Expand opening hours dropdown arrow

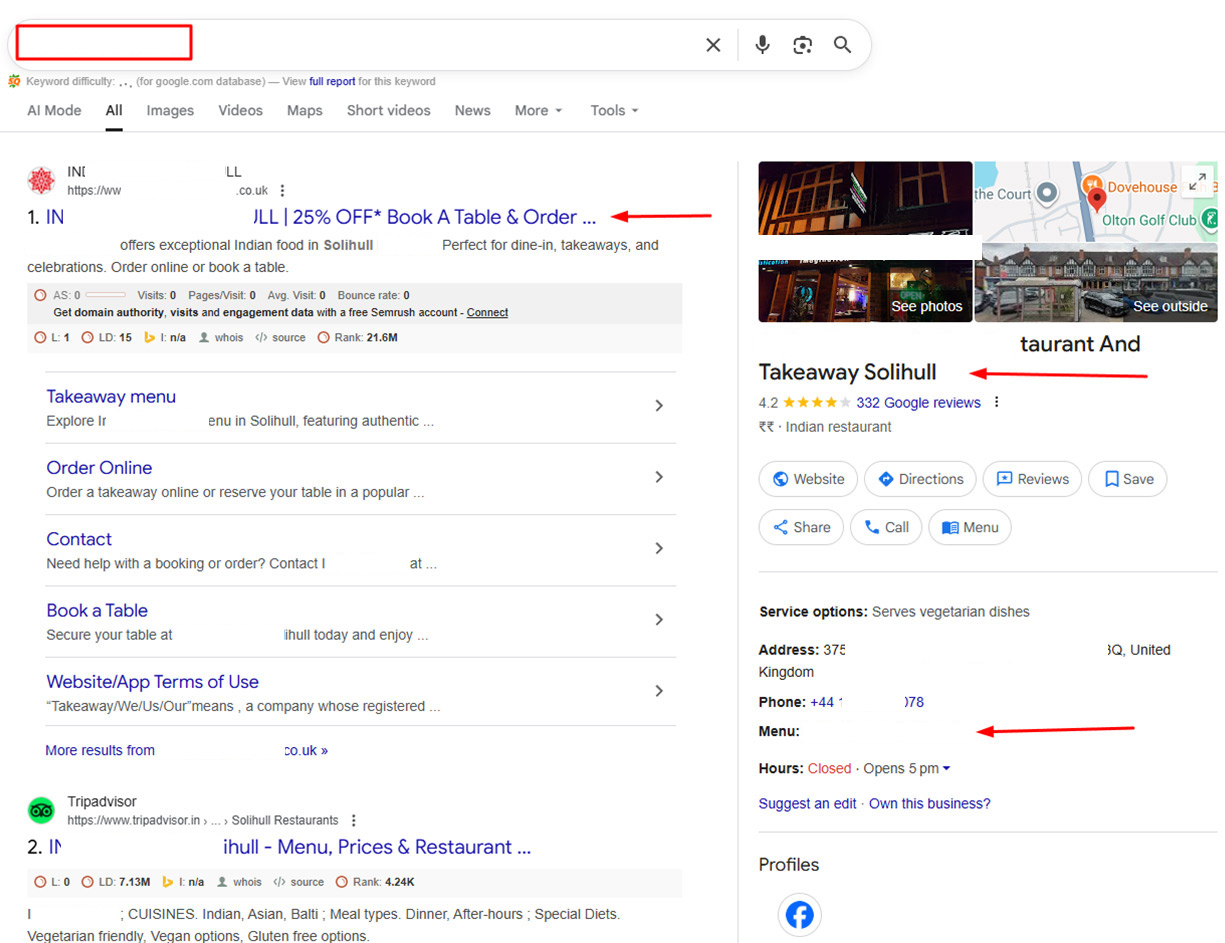click(x=946, y=769)
